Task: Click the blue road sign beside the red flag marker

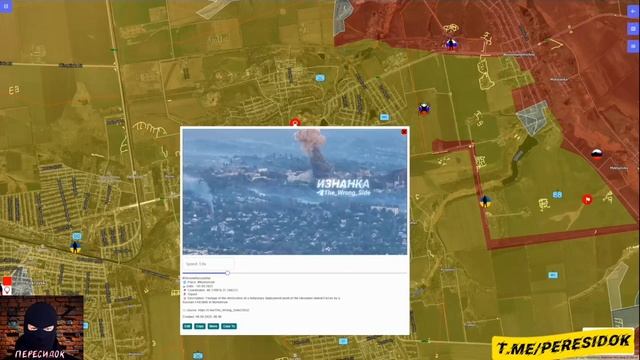Action: coord(557,195)
